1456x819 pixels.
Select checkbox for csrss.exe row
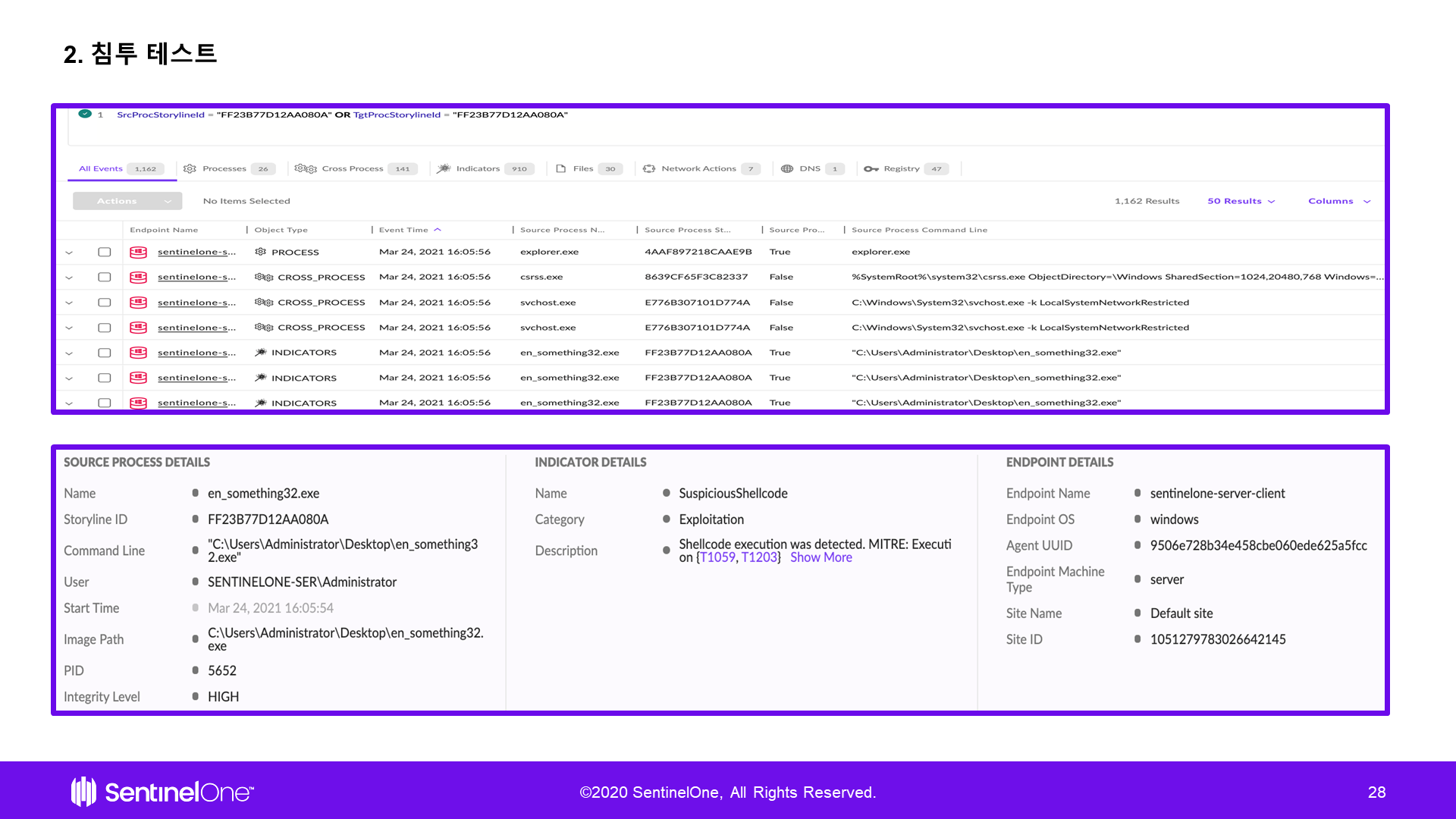click(x=105, y=277)
